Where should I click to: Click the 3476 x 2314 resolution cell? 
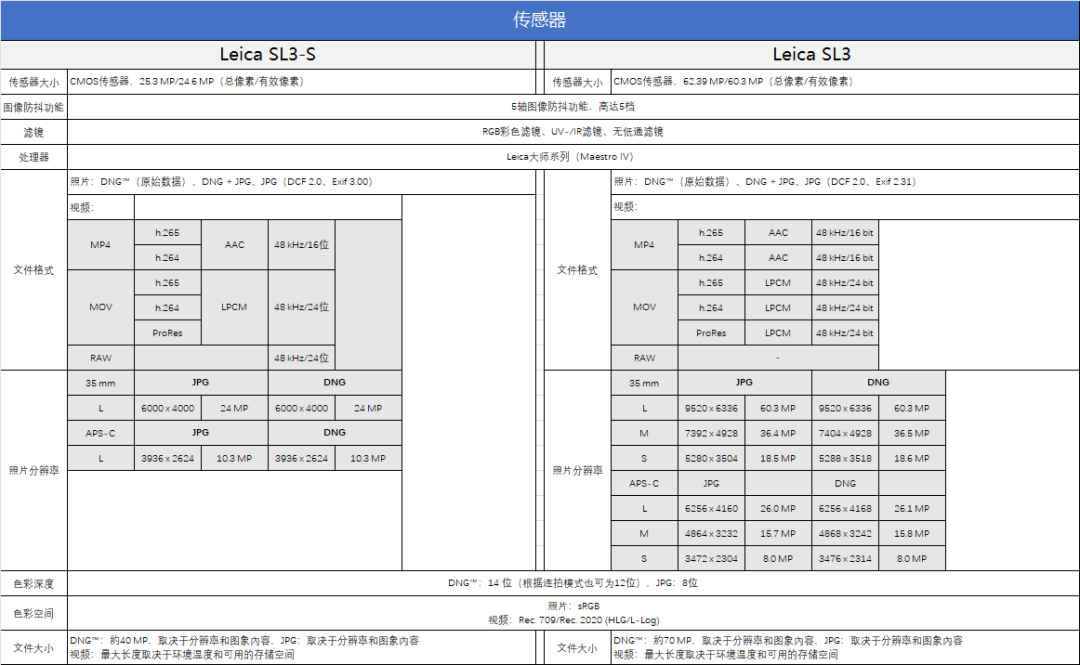click(845, 558)
